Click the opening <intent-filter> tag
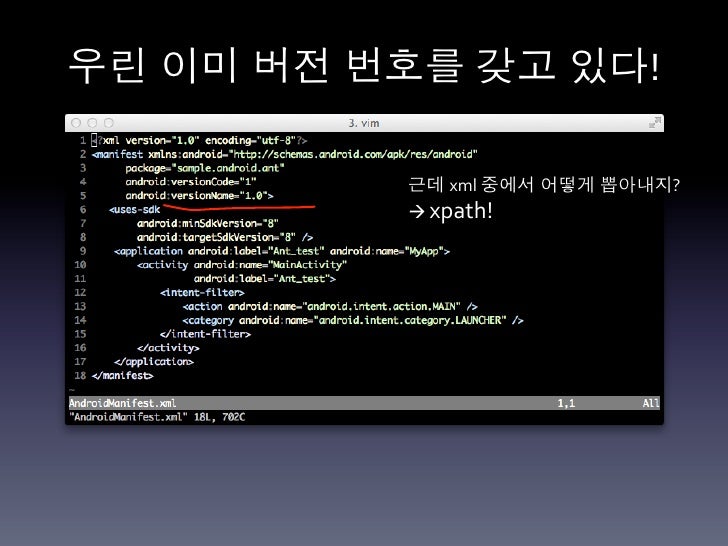This screenshot has width=728, height=546. click(x=202, y=292)
